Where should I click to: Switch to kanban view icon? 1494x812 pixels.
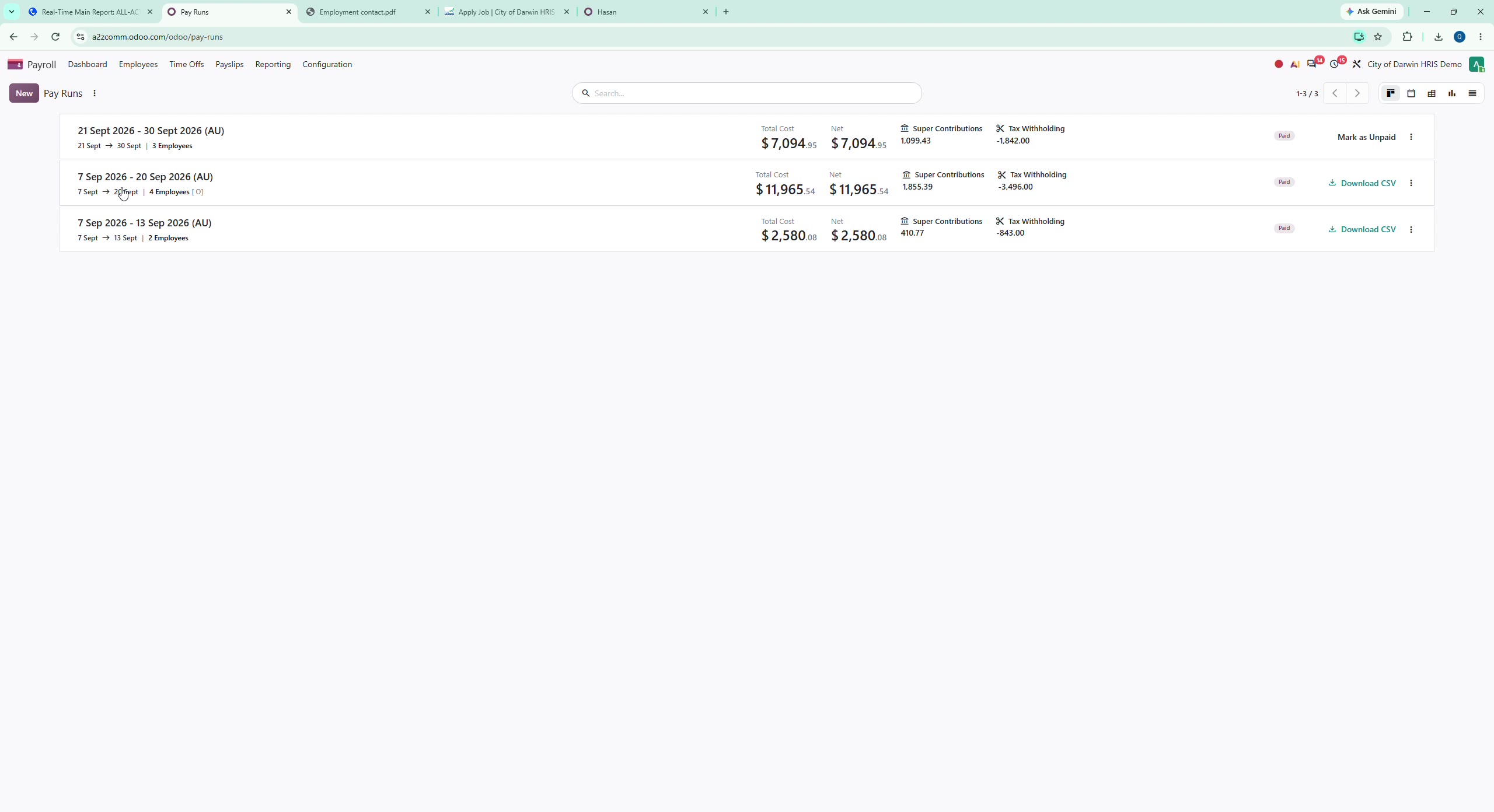pyautogui.click(x=1391, y=93)
